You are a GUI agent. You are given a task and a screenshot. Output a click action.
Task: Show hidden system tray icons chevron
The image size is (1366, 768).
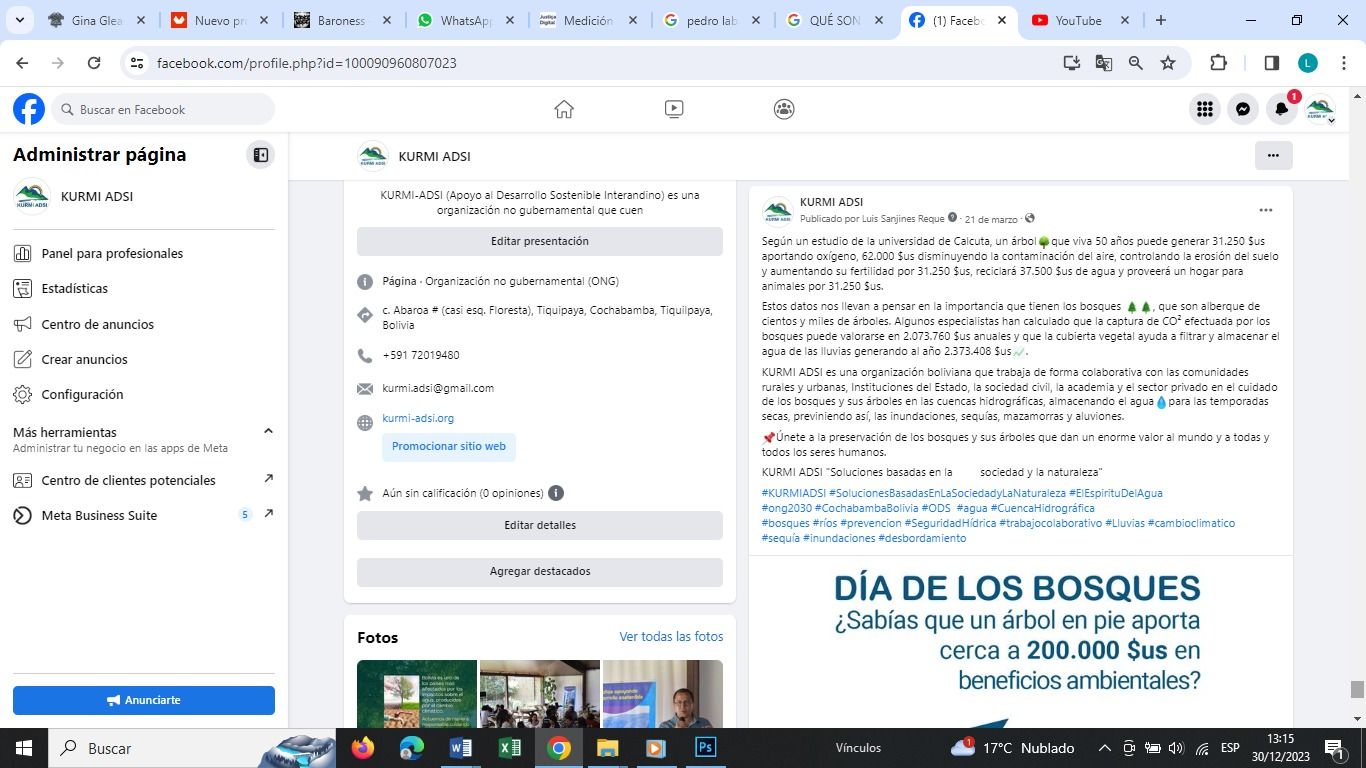pos(1104,748)
